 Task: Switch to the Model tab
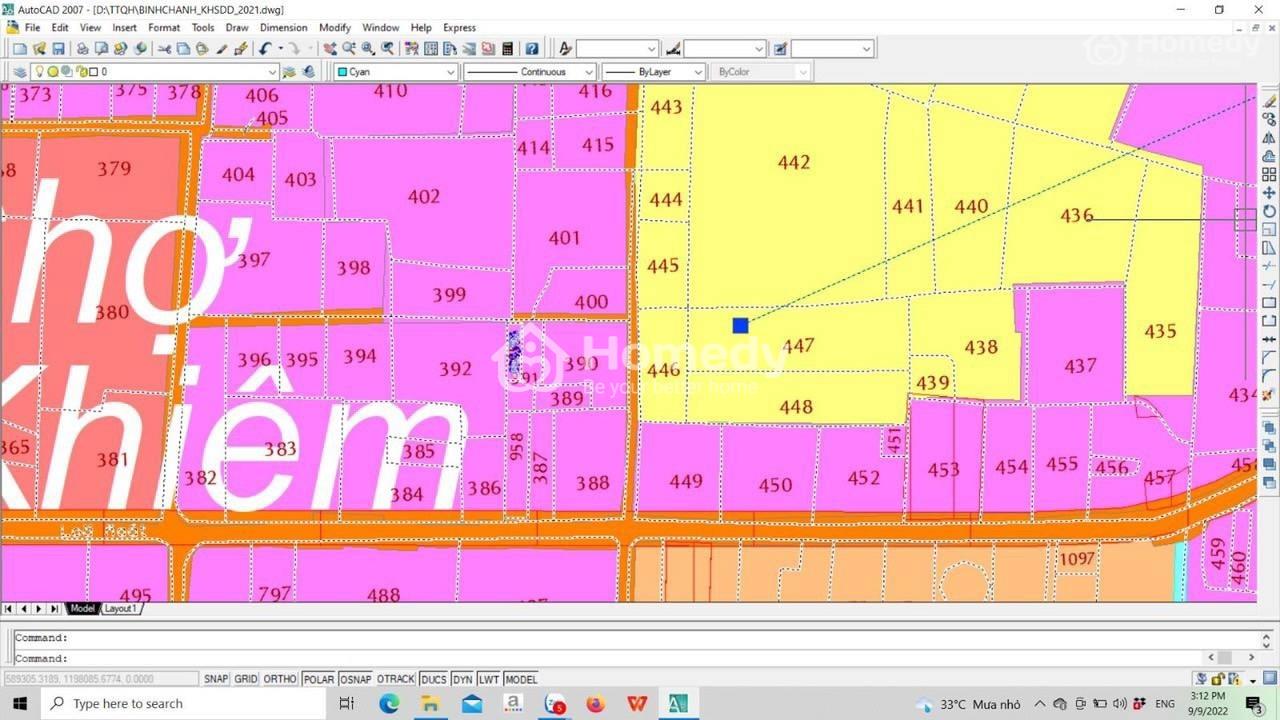point(82,608)
